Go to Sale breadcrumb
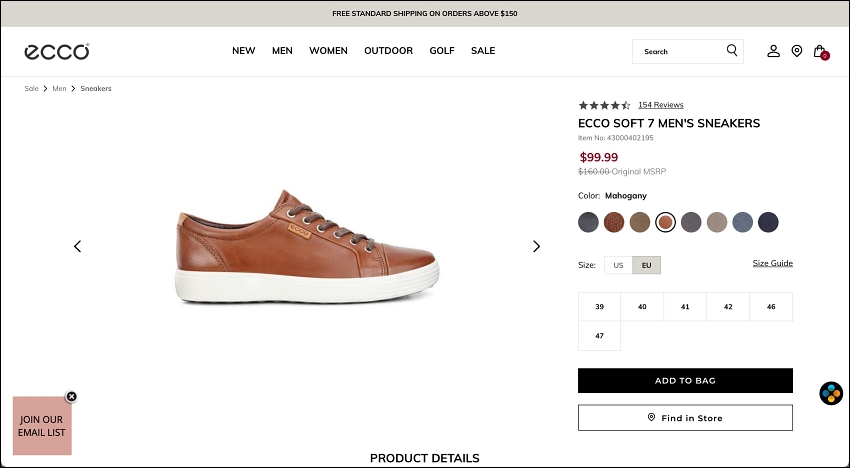The image size is (850, 468). coord(31,88)
